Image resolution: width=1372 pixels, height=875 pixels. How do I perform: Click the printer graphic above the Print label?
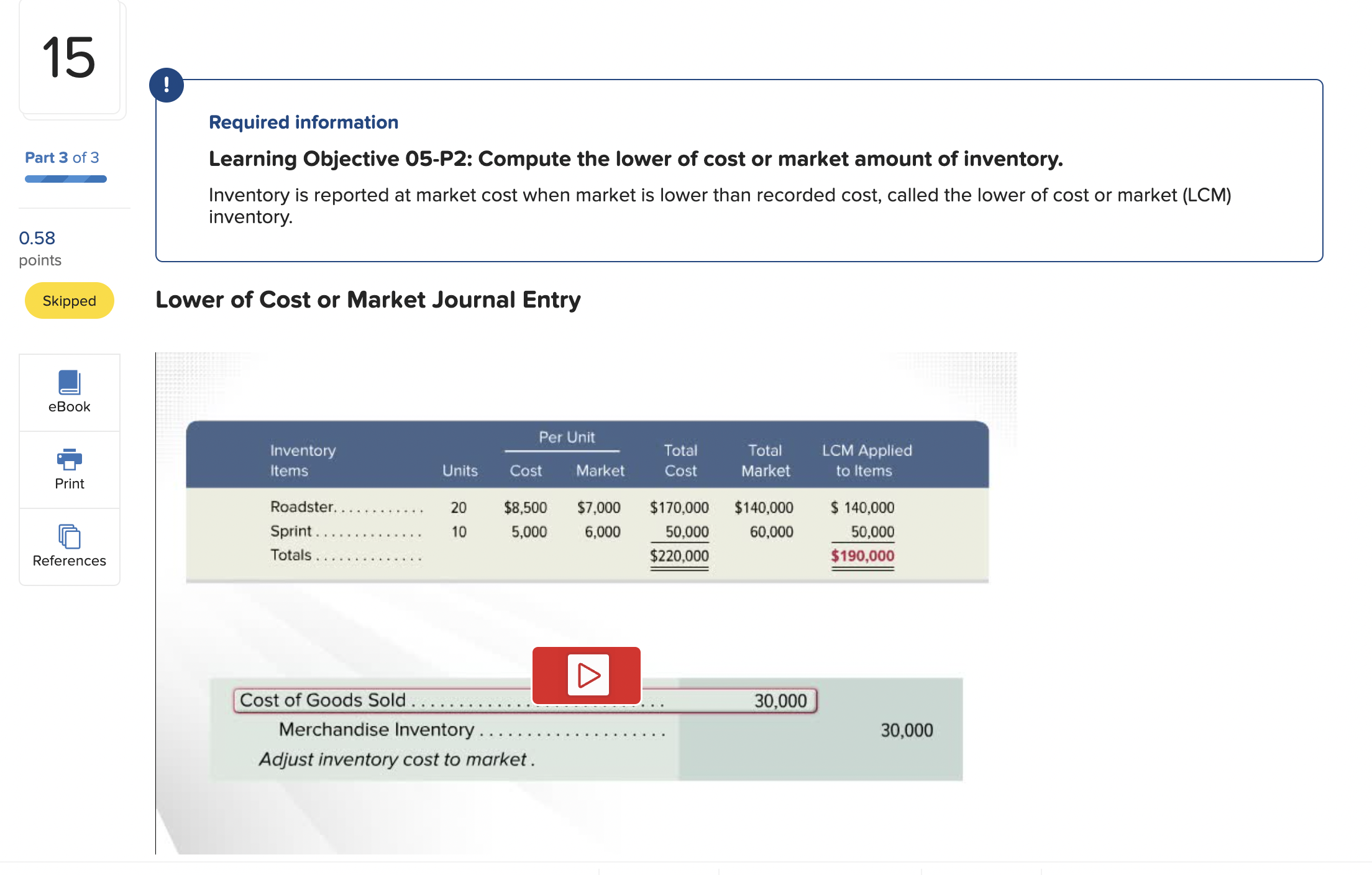click(69, 460)
